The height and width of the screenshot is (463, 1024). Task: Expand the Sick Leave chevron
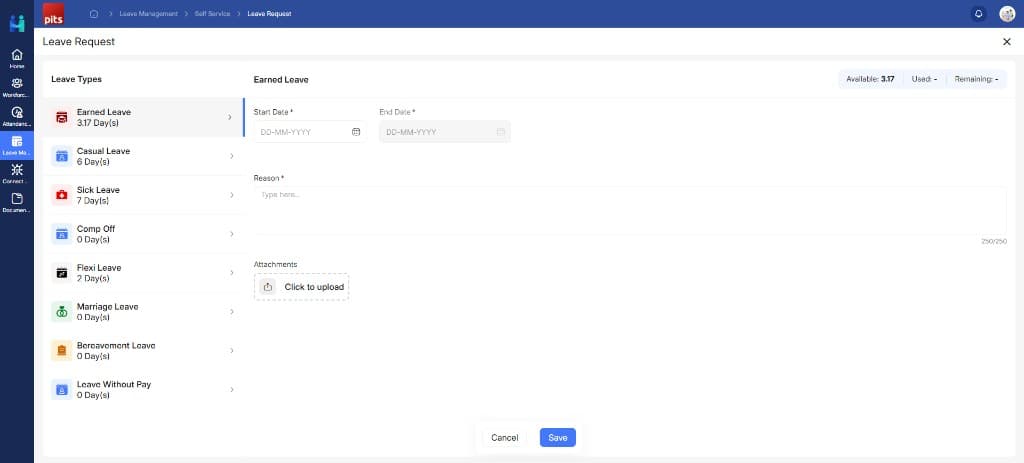(232, 195)
